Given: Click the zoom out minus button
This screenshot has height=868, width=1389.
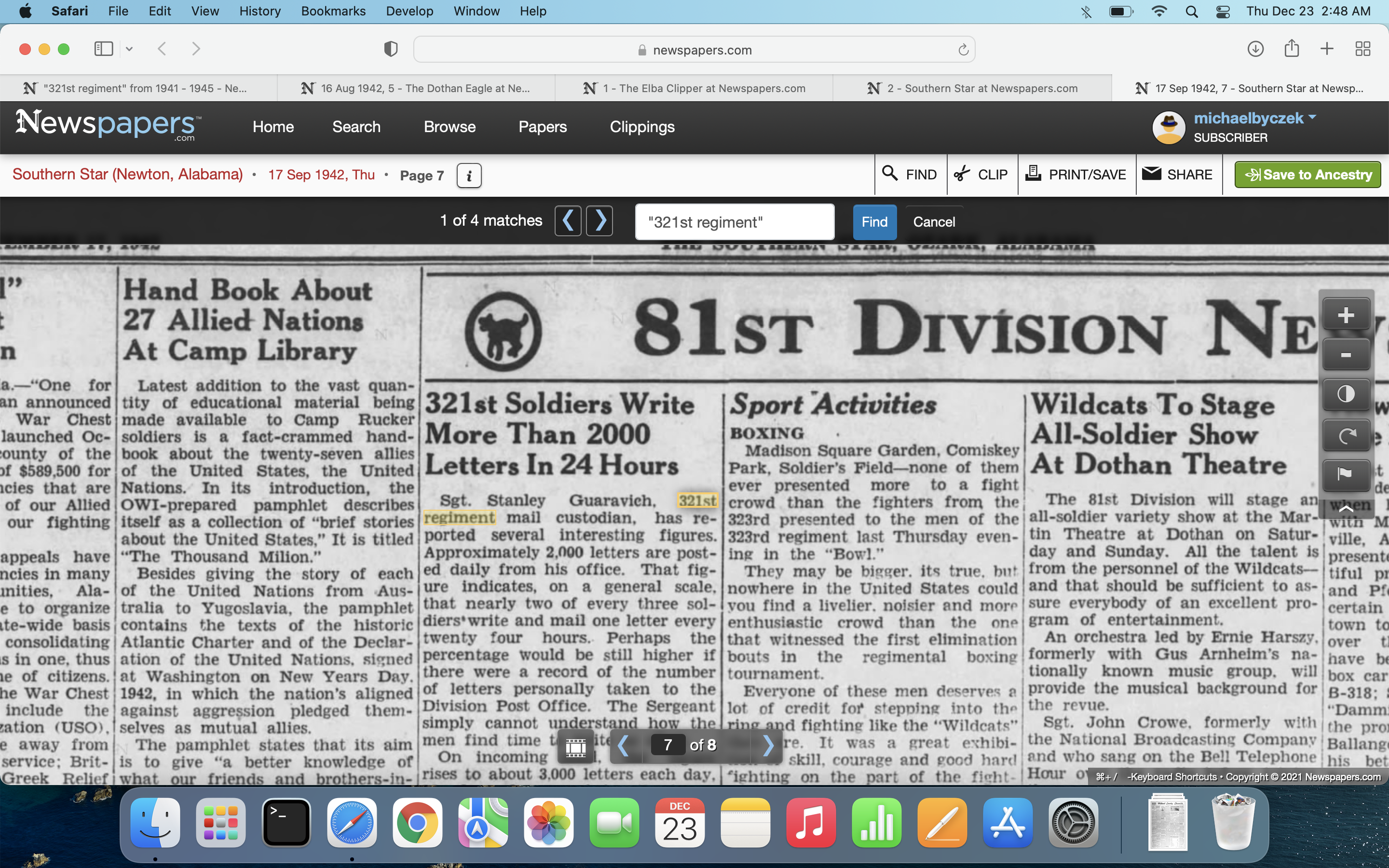Looking at the screenshot, I should tap(1346, 355).
